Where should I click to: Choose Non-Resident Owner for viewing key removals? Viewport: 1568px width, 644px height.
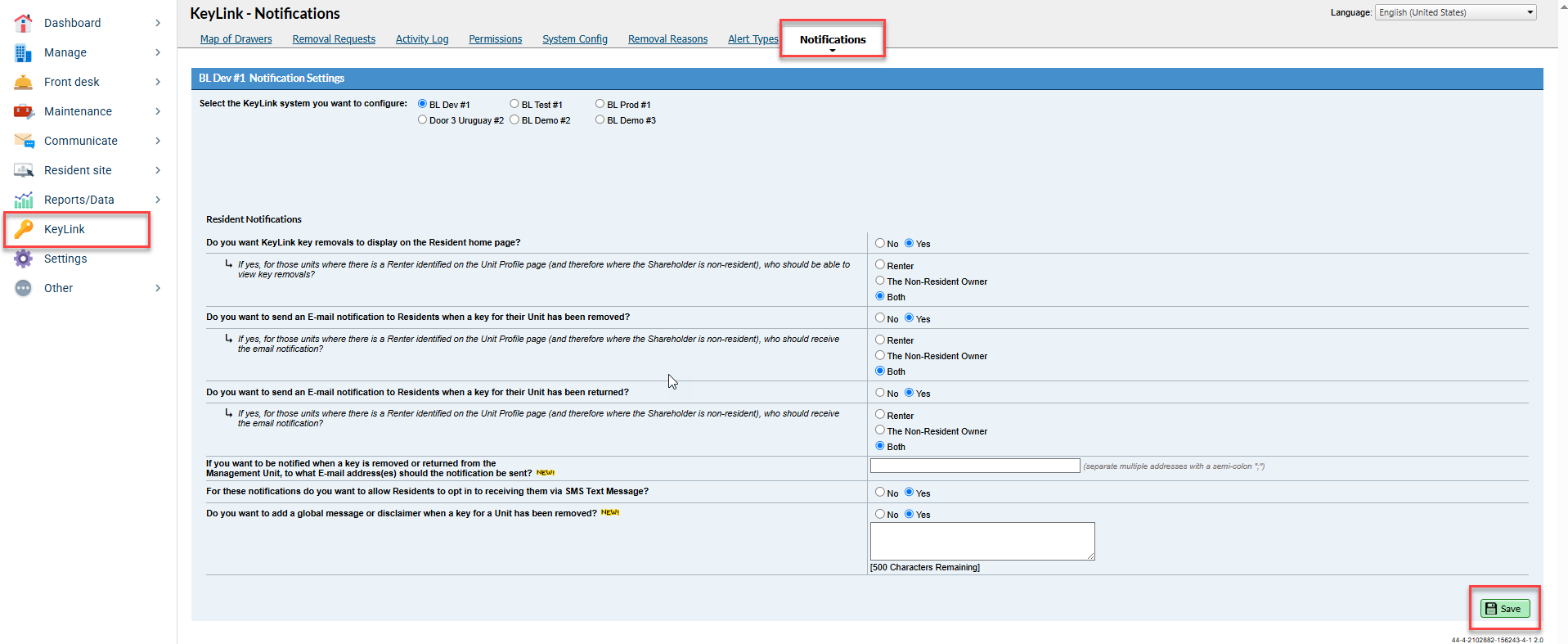point(880,281)
